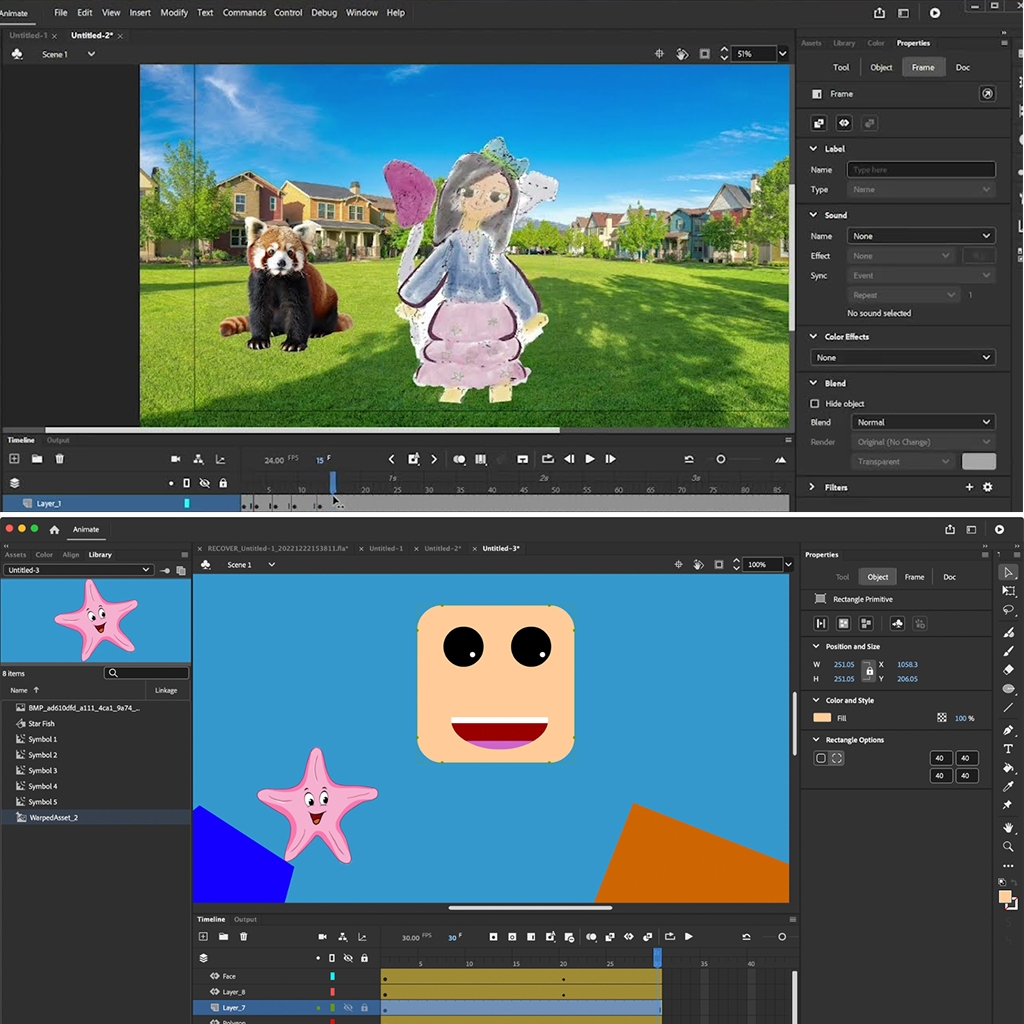Pick the Eyedropper tool
This screenshot has height=1024, width=1024.
tap(1008, 786)
